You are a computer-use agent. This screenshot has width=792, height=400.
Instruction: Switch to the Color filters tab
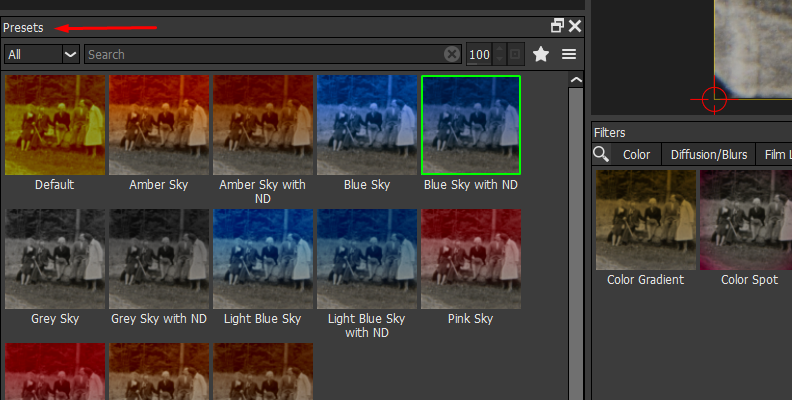[x=636, y=154]
